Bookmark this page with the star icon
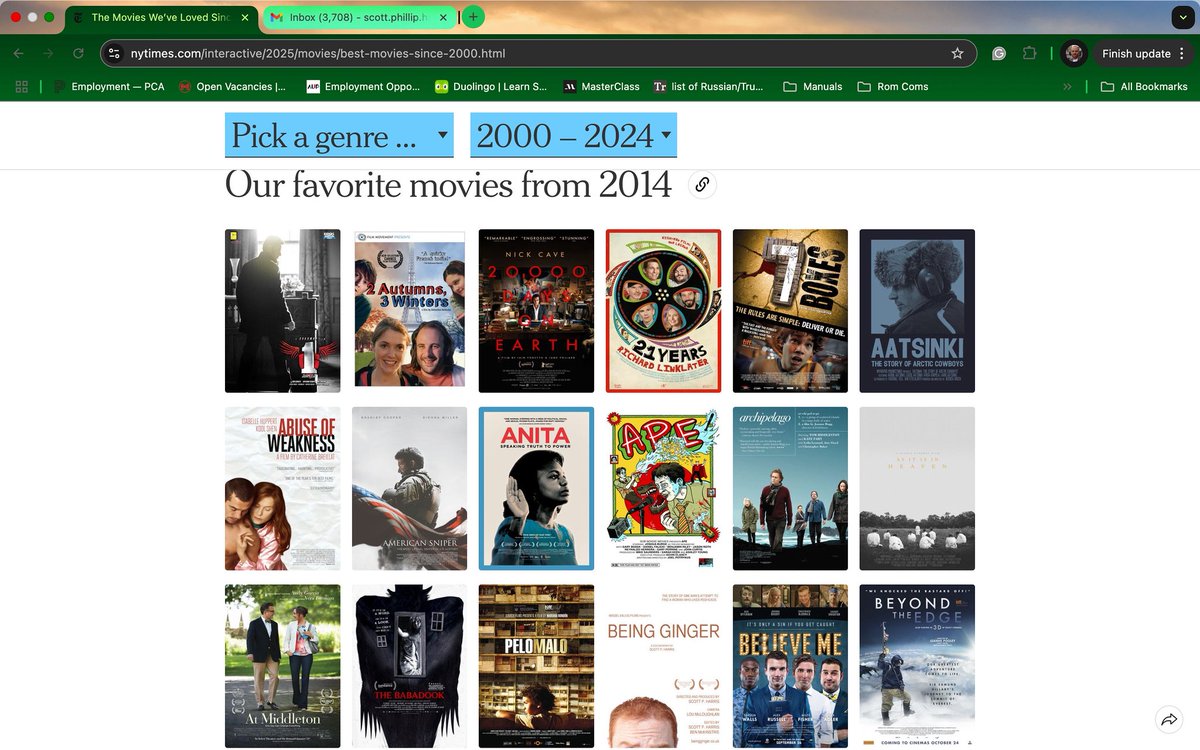The image size is (1200, 750). tap(957, 53)
